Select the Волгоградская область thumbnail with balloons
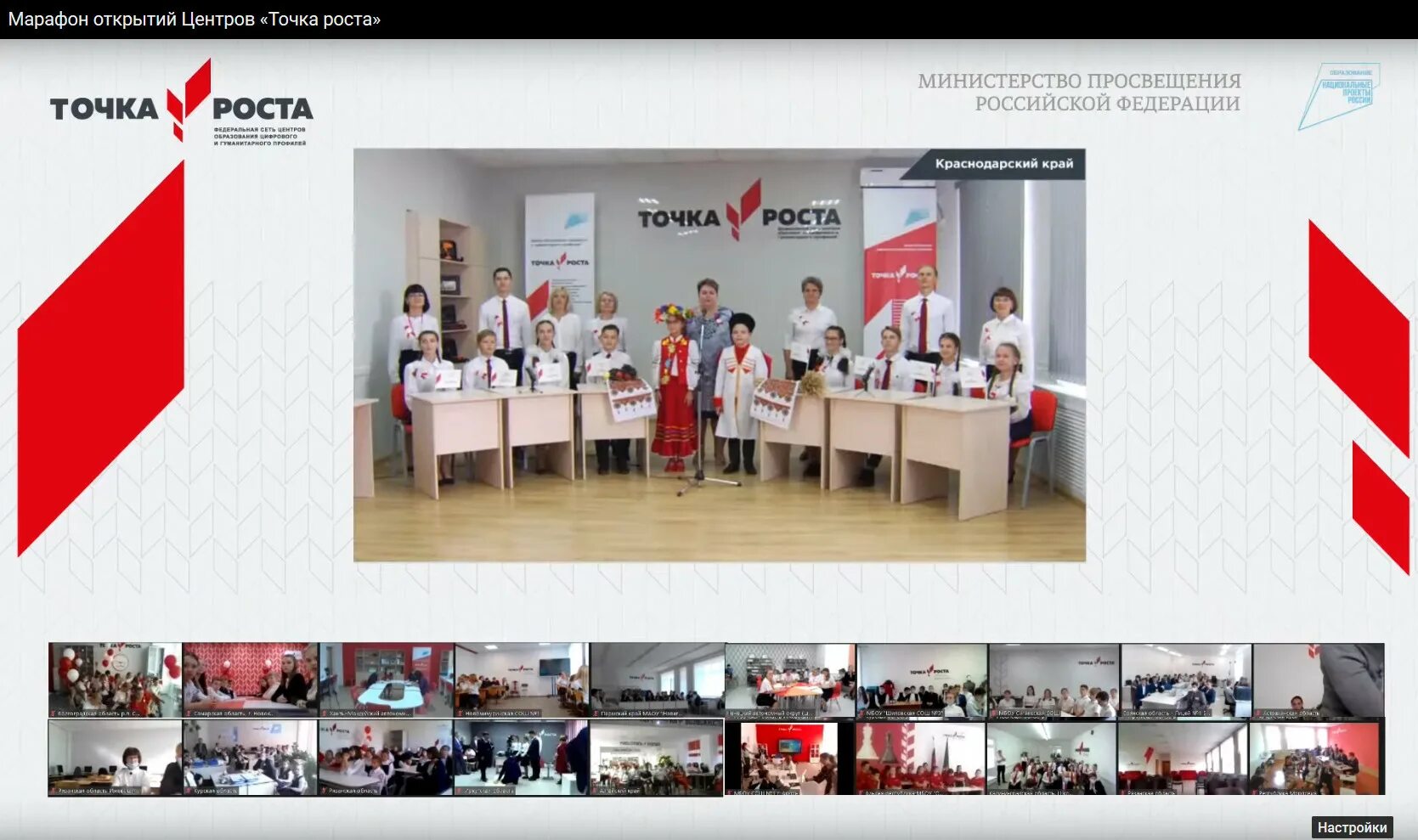The width and height of the screenshot is (1418, 840). tap(115, 680)
